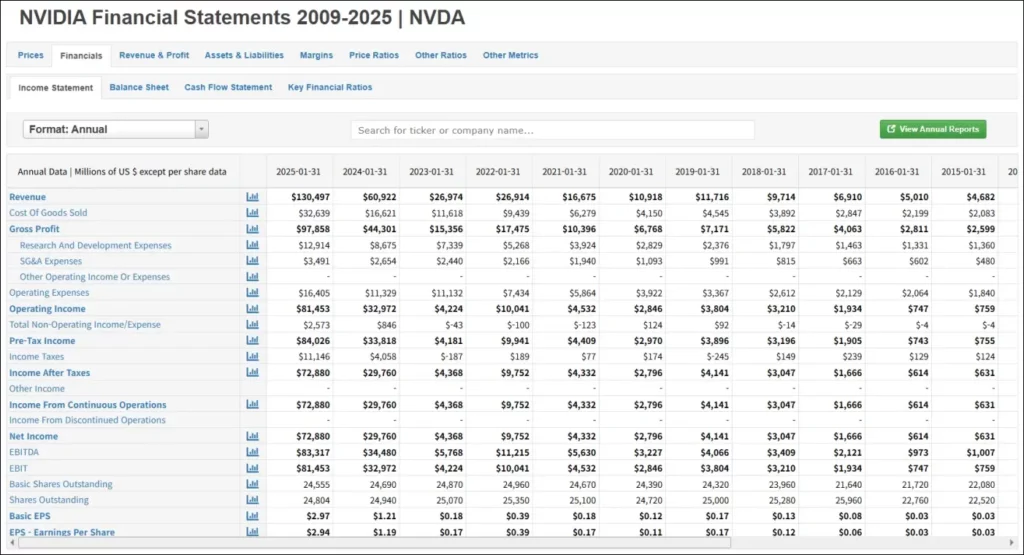Select the 2025-01-31 column header
This screenshot has height=555, width=1024.
(x=298, y=172)
